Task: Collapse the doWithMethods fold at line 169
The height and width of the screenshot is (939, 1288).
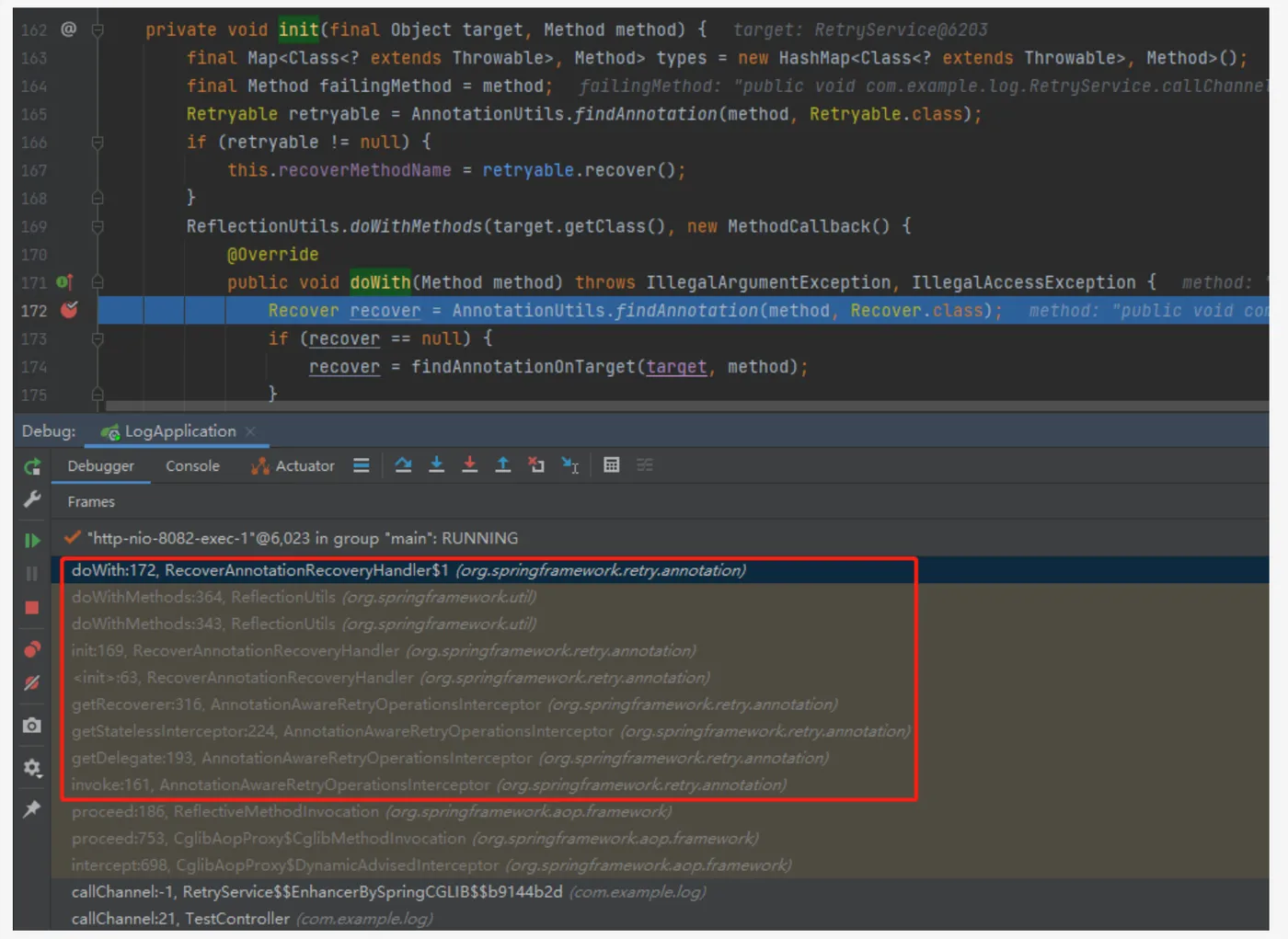Action: coord(98,226)
